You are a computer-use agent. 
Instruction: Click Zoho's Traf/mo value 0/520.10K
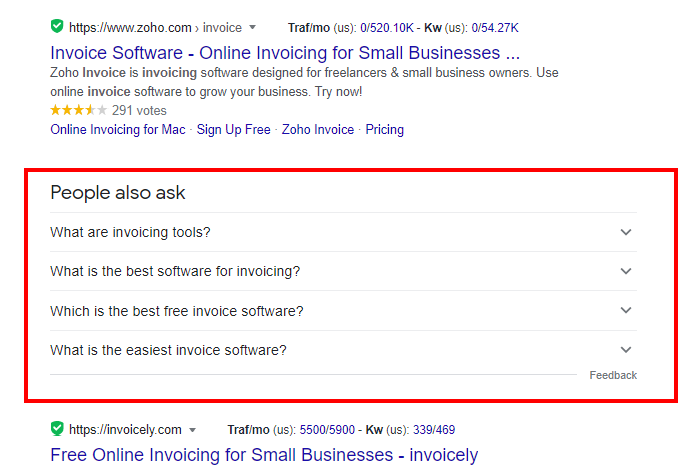pos(397,27)
